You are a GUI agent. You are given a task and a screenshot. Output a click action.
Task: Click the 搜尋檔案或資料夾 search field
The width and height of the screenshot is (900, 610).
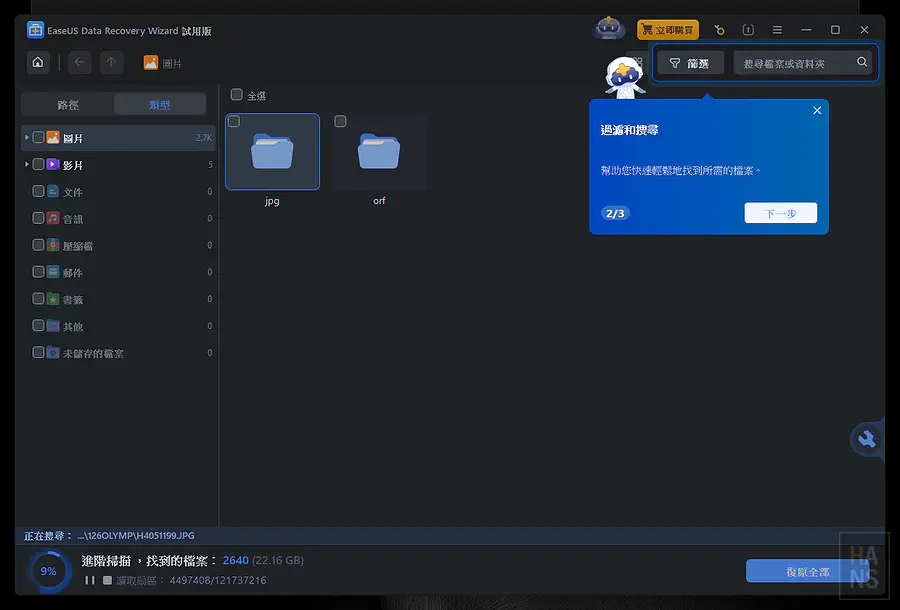point(795,62)
